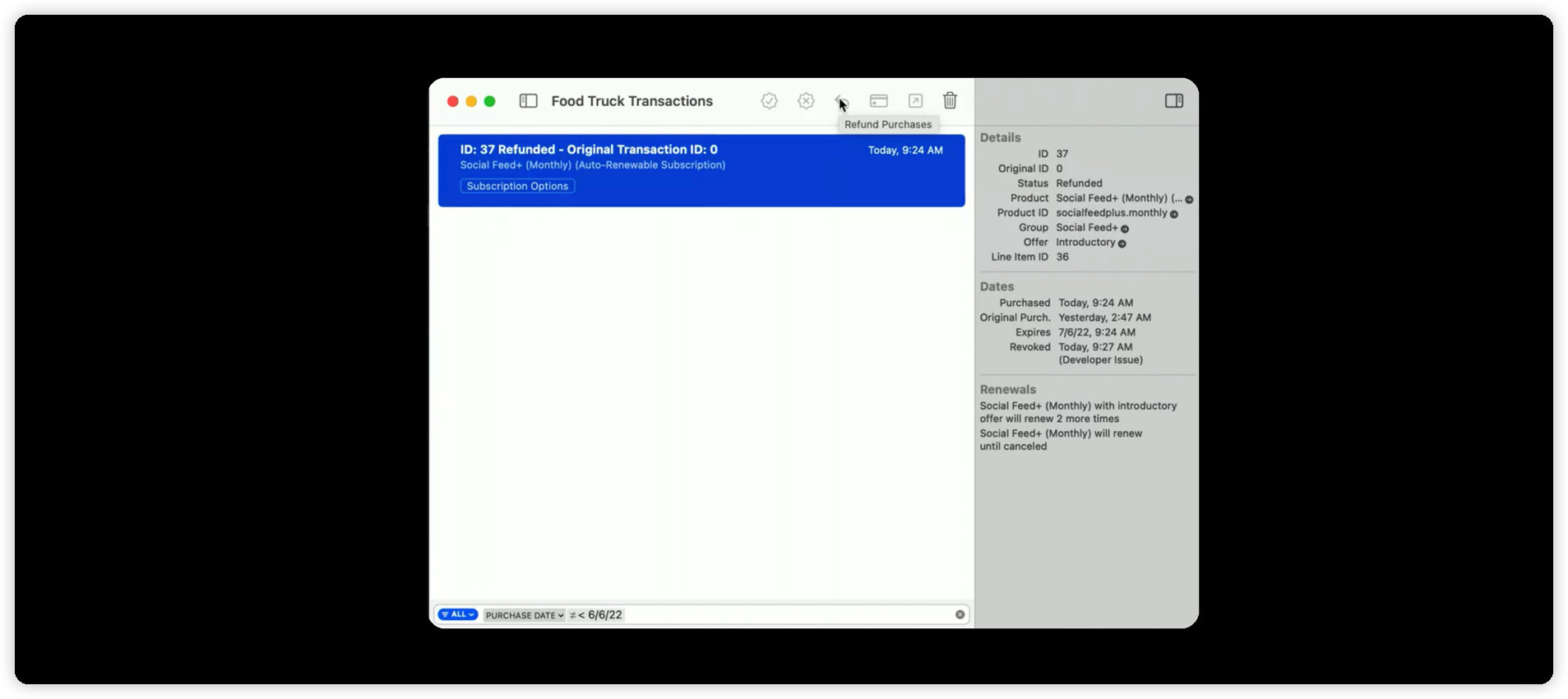Click the credit card toolbar icon
Viewport: 1568px width, 699px height.
tap(878, 100)
